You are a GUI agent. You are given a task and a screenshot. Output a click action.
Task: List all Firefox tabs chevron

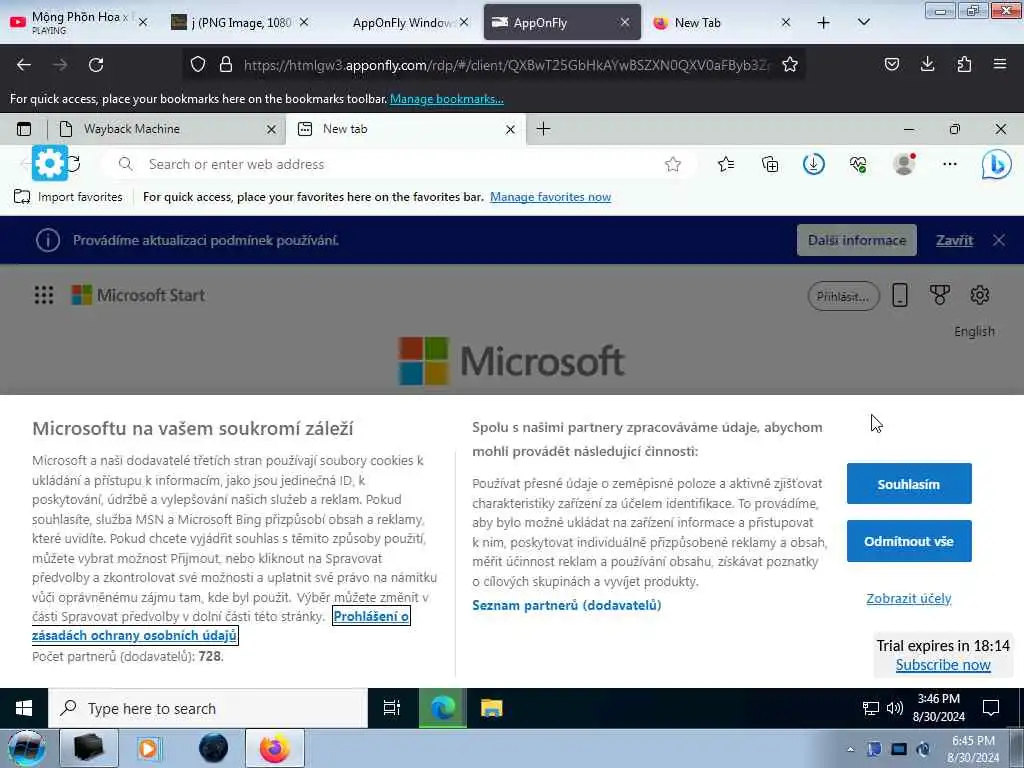point(863,22)
